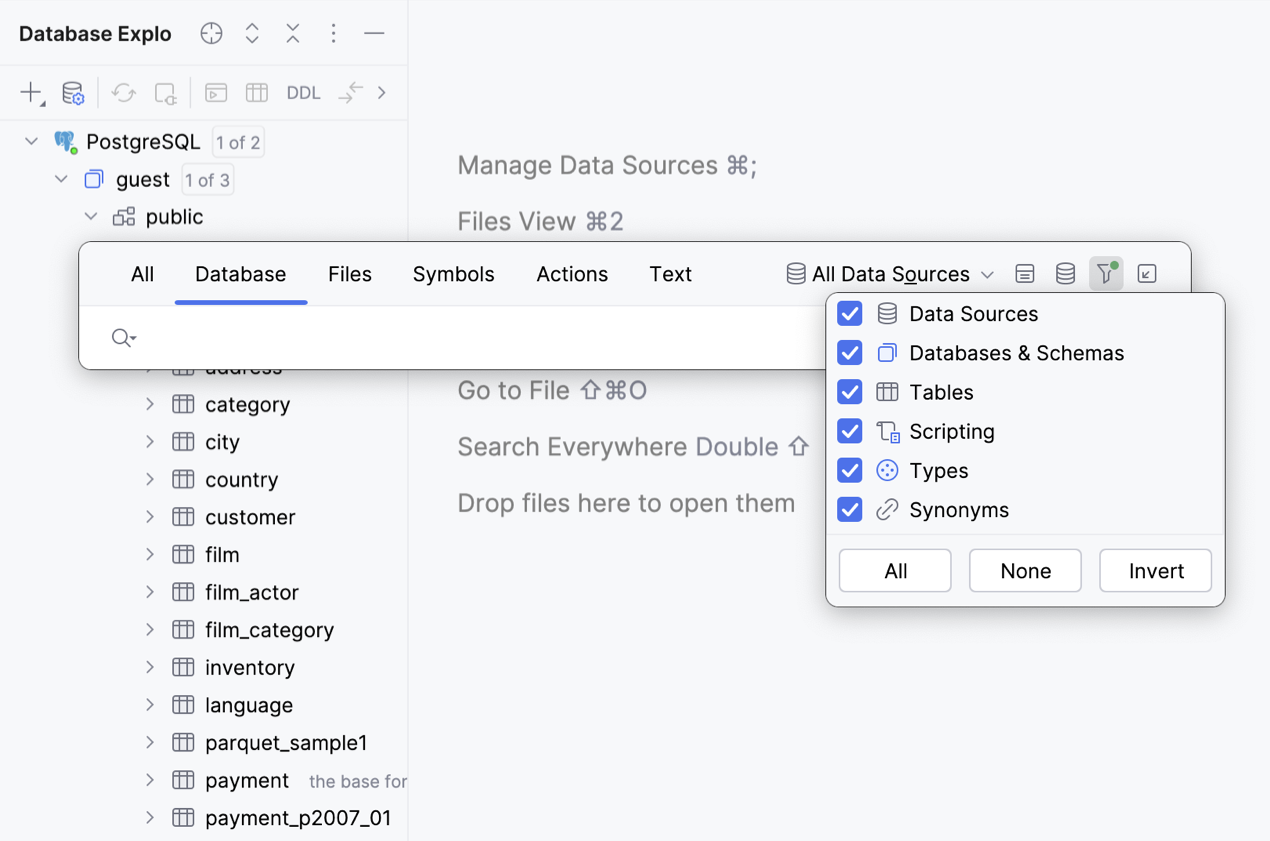Uncheck the Tables checkbox
1270x841 pixels.
pos(850,392)
